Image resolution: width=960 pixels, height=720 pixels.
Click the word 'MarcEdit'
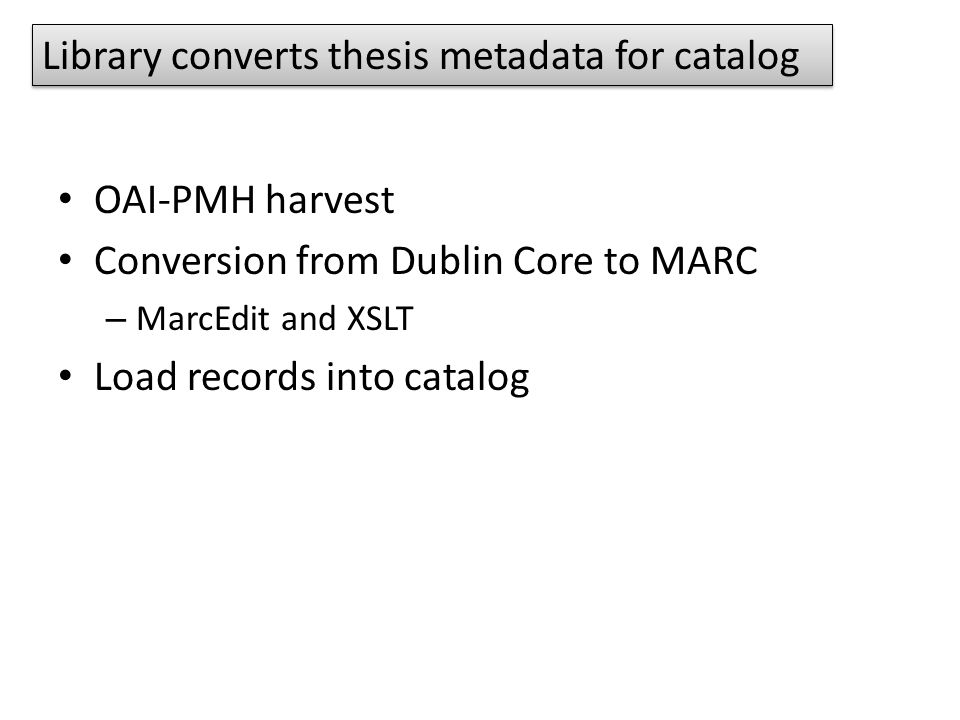(x=203, y=319)
